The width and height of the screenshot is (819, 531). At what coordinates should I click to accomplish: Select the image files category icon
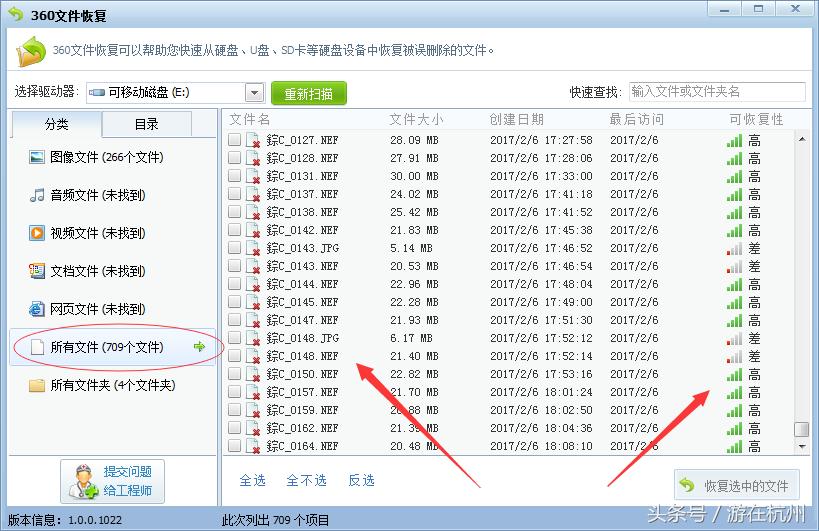tap(37, 157)
